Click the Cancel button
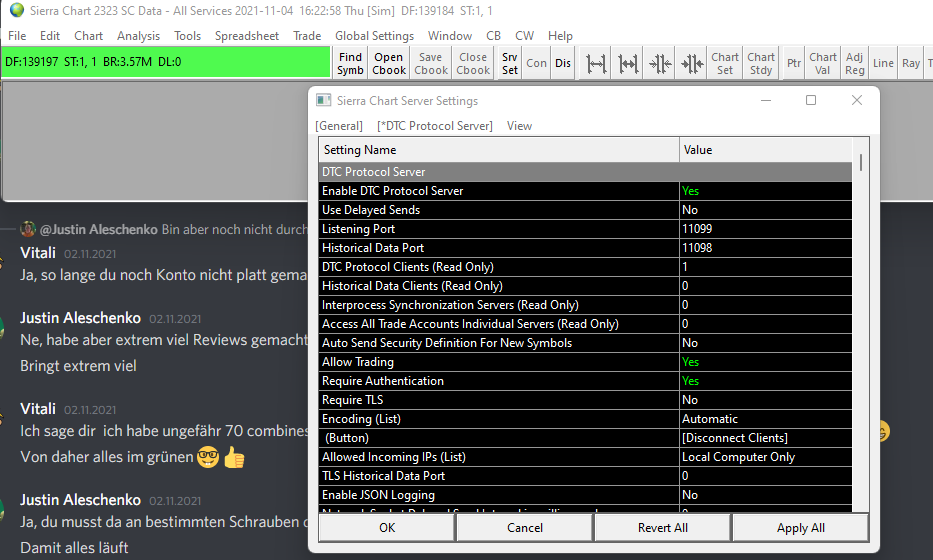 pyautogui.click(x=525, y=528)
